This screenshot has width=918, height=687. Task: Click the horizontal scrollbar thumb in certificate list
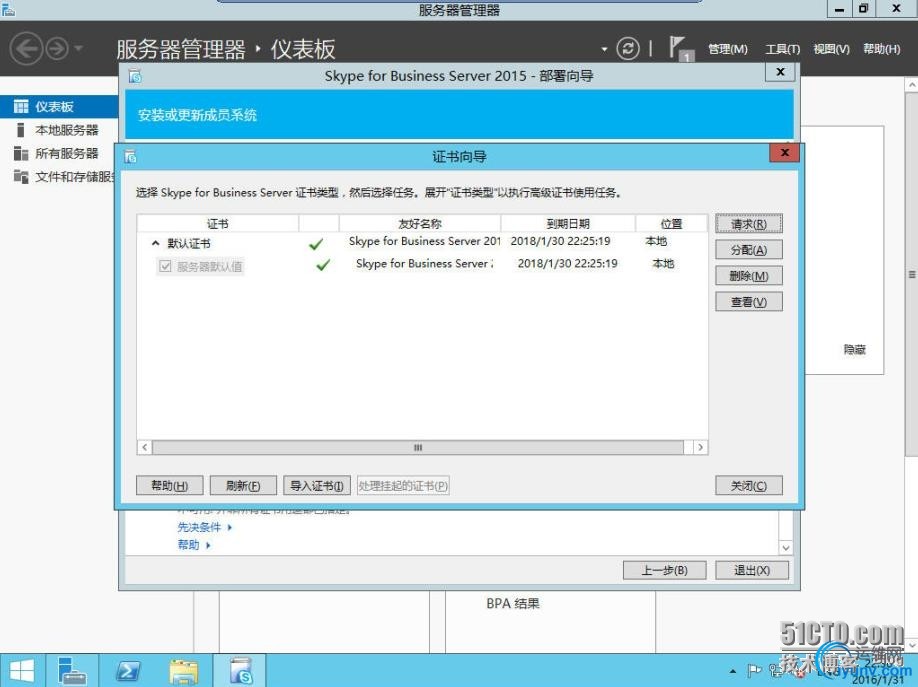tap(417, 447)
